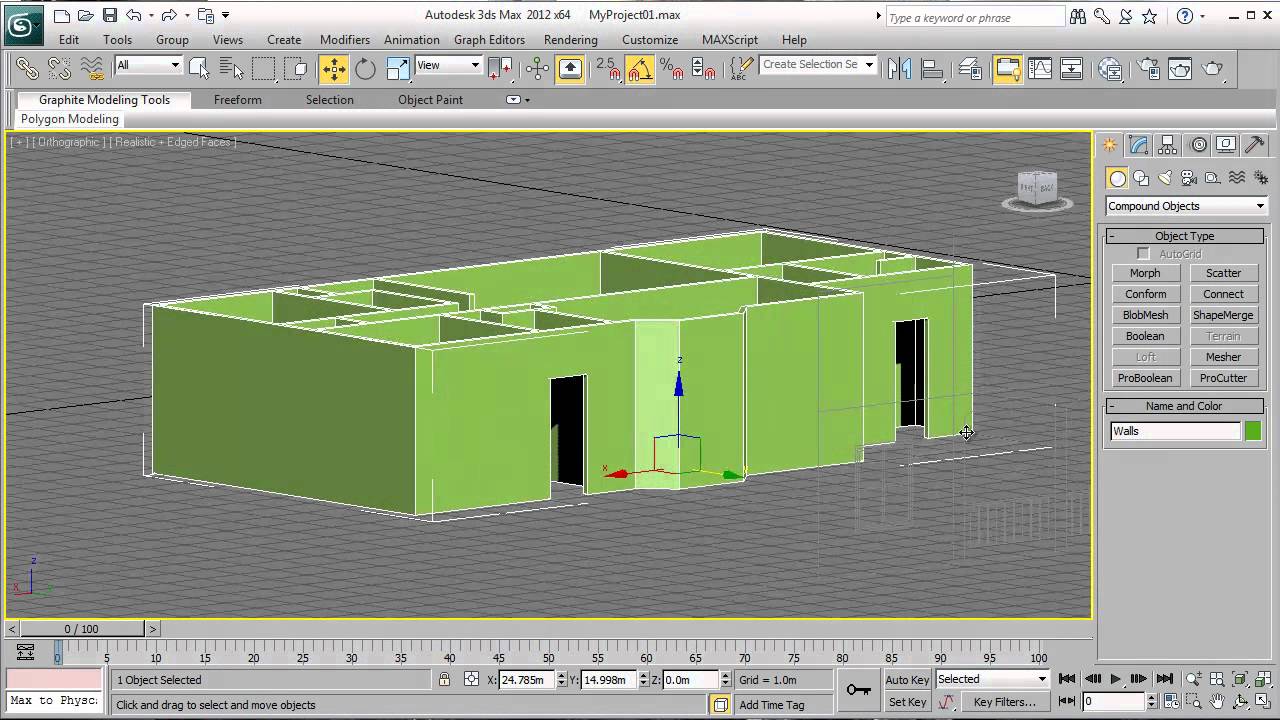
Task: Open the green Walls object color swatch
Action: point(1253,431)
